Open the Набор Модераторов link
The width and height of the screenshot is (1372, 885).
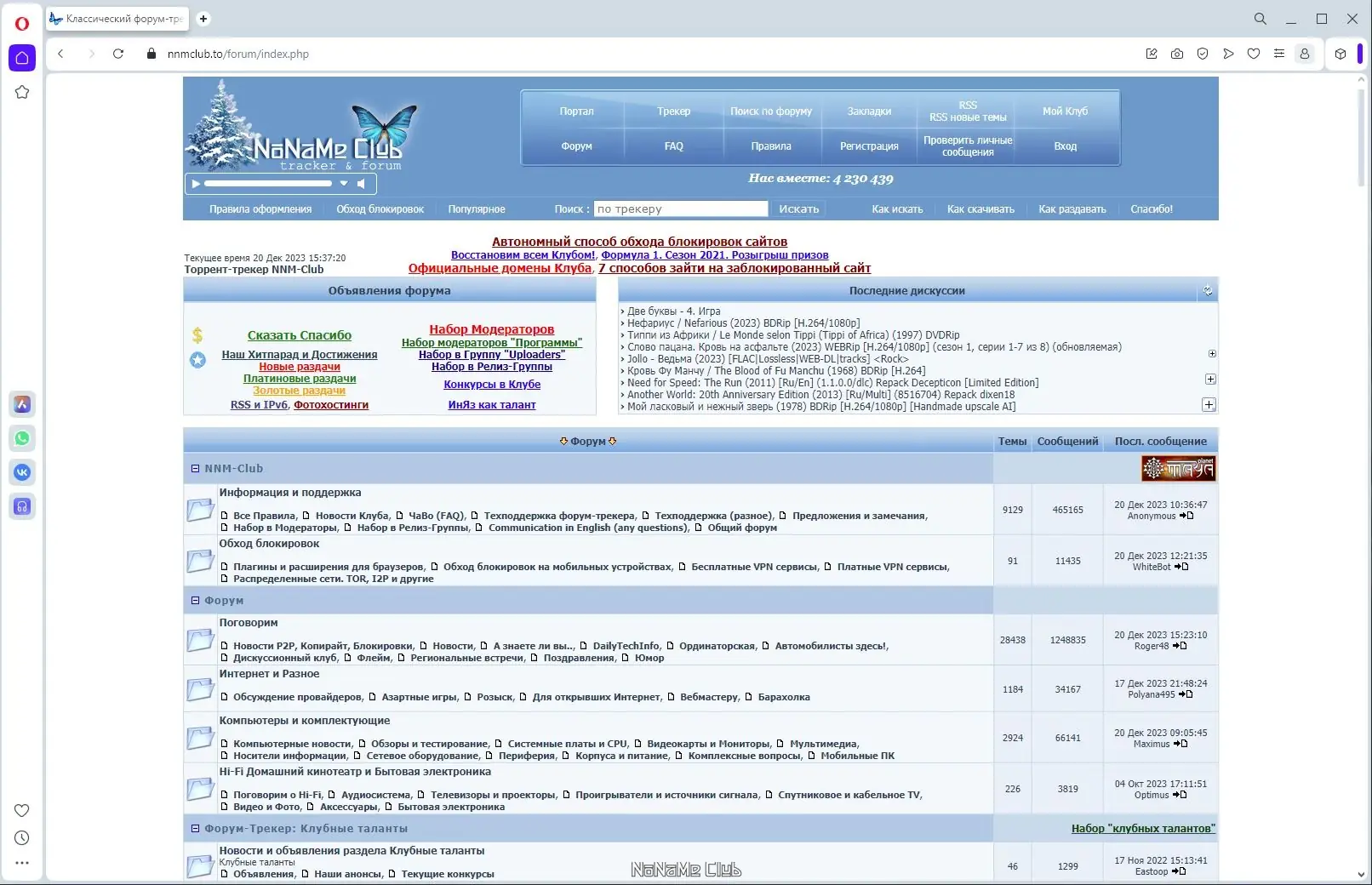coord(492,329)
